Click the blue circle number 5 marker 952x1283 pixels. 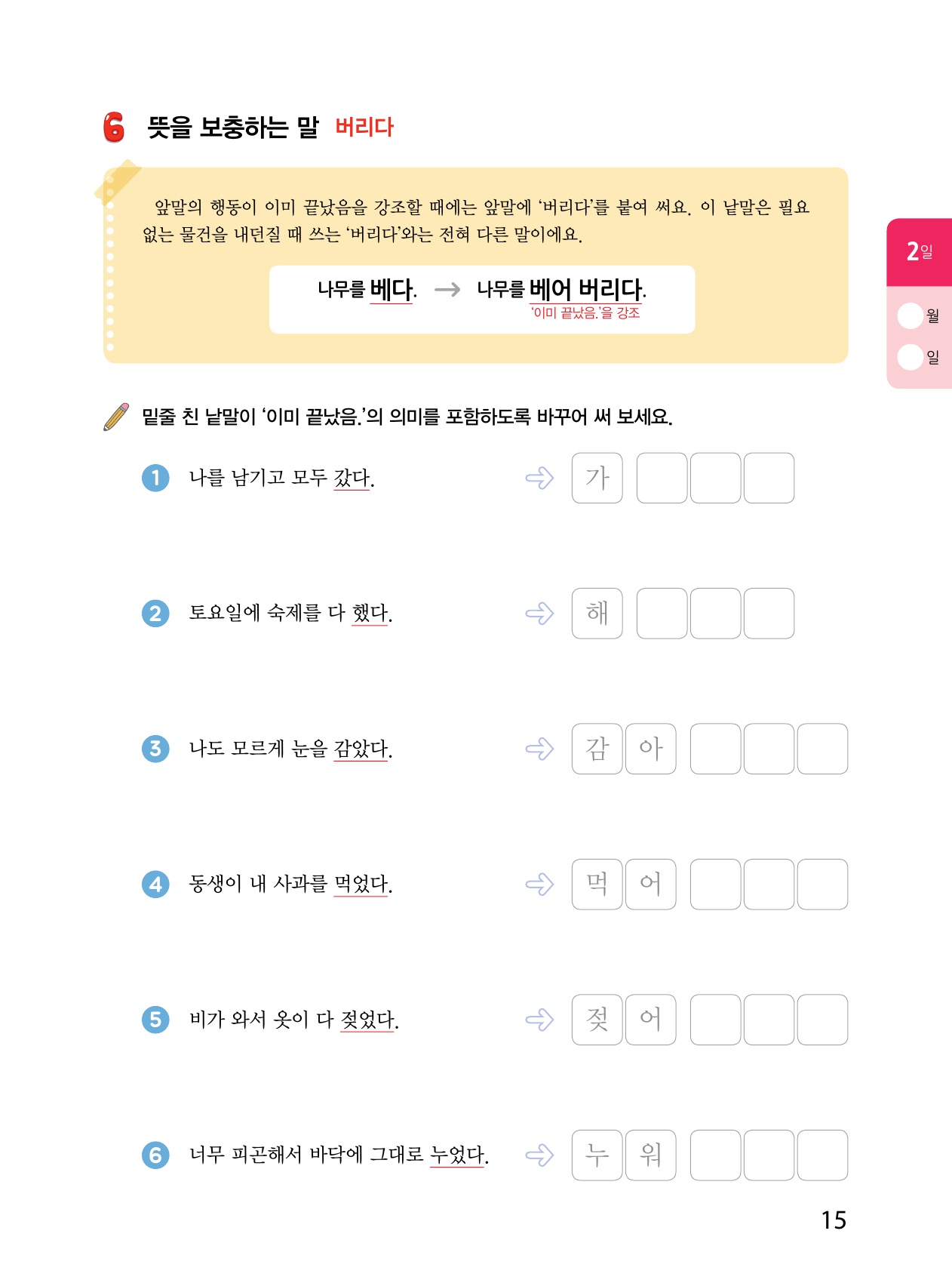coord(155,1020)
